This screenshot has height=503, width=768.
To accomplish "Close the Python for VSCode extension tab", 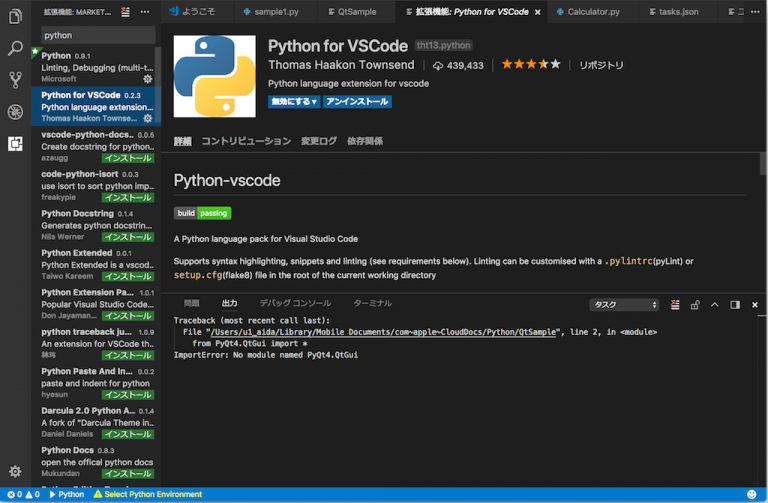I will pyautogui.click(x=538, y=12).
